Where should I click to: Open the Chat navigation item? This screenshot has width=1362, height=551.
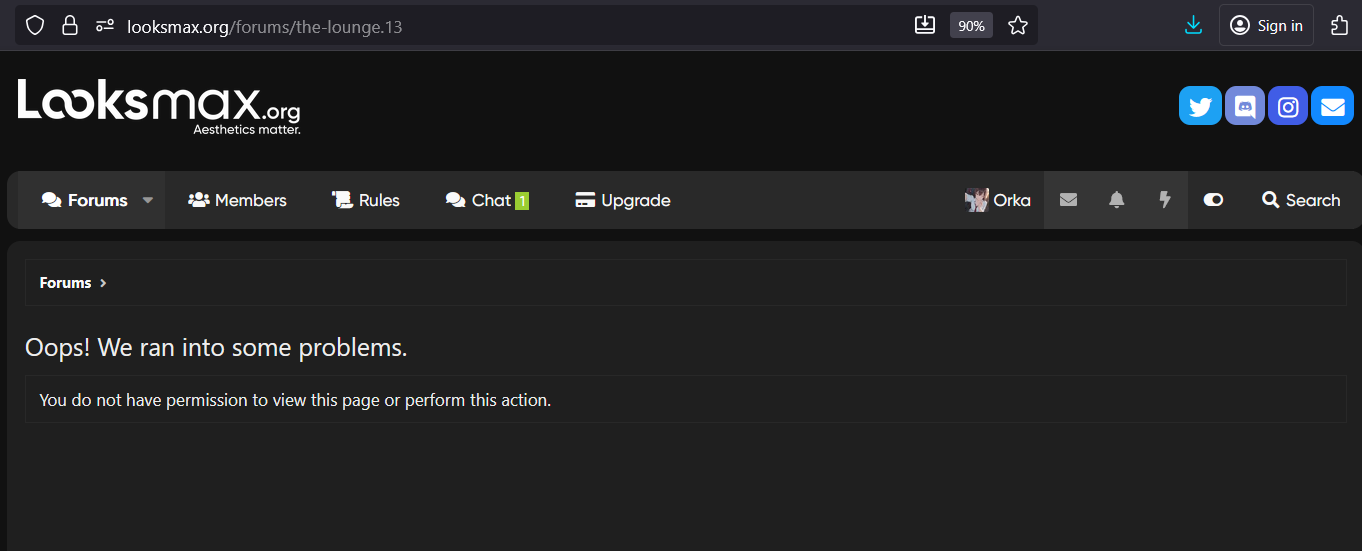click(x=487, y=200)
